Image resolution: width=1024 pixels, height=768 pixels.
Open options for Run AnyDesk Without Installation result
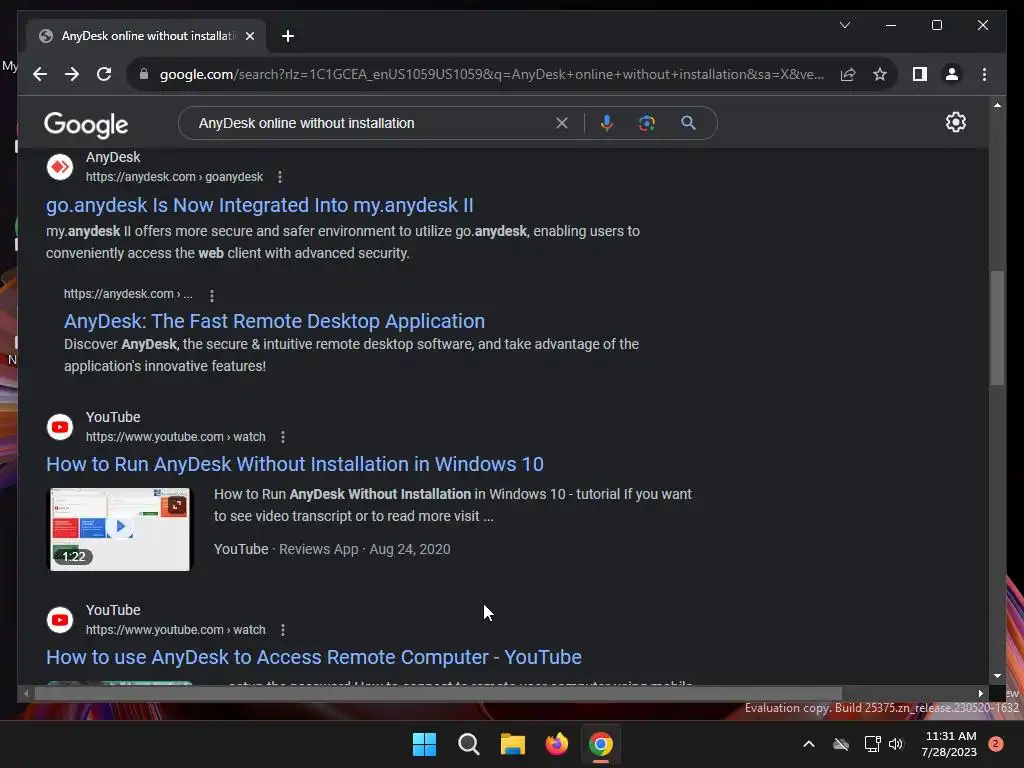point(282,437)
